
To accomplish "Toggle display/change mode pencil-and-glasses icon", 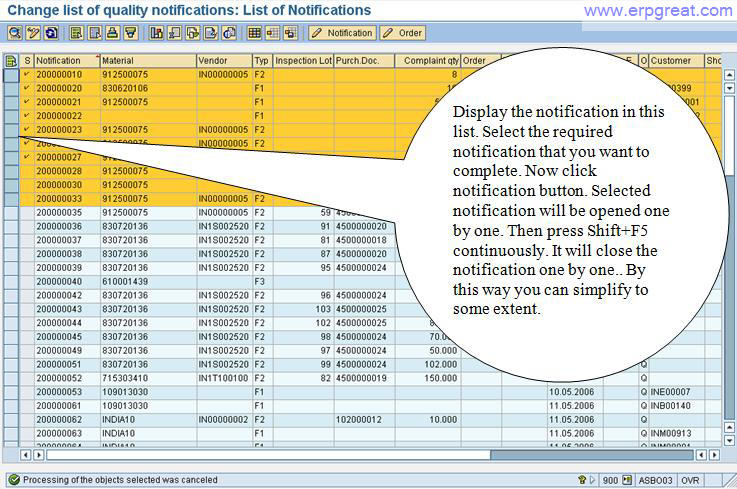I will tap(33, 33).
